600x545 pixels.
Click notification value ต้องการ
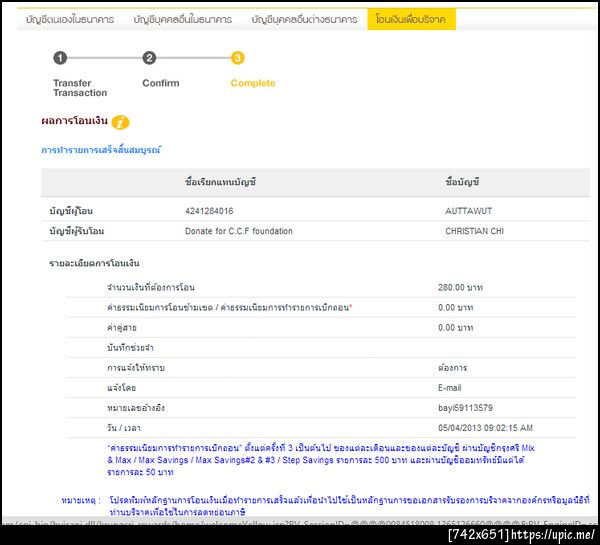coord(452,368)
